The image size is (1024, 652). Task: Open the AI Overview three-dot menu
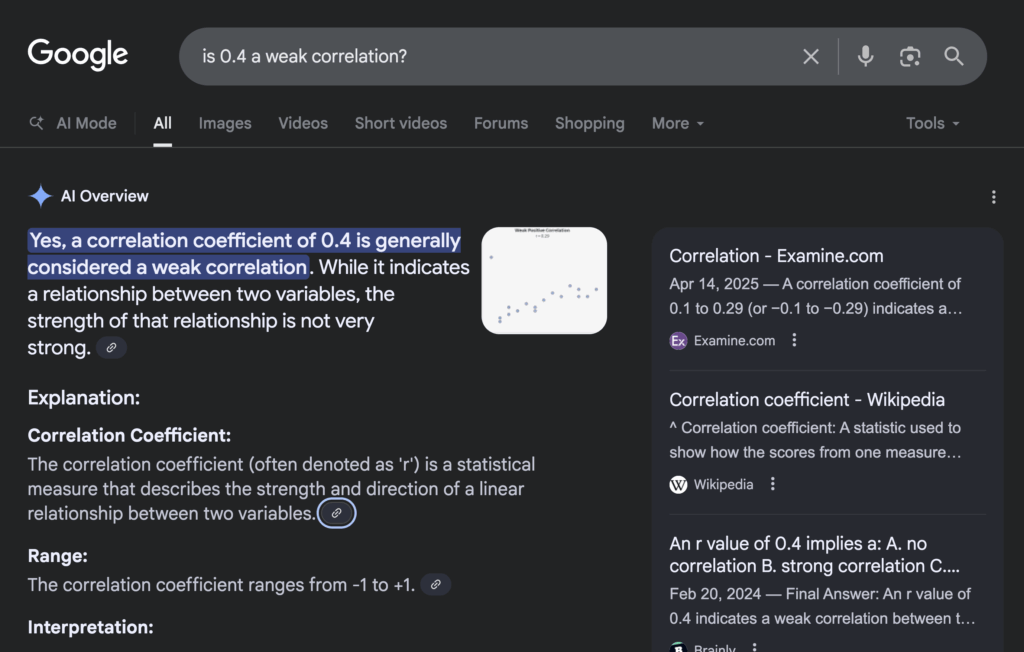(x=994, y=196)
